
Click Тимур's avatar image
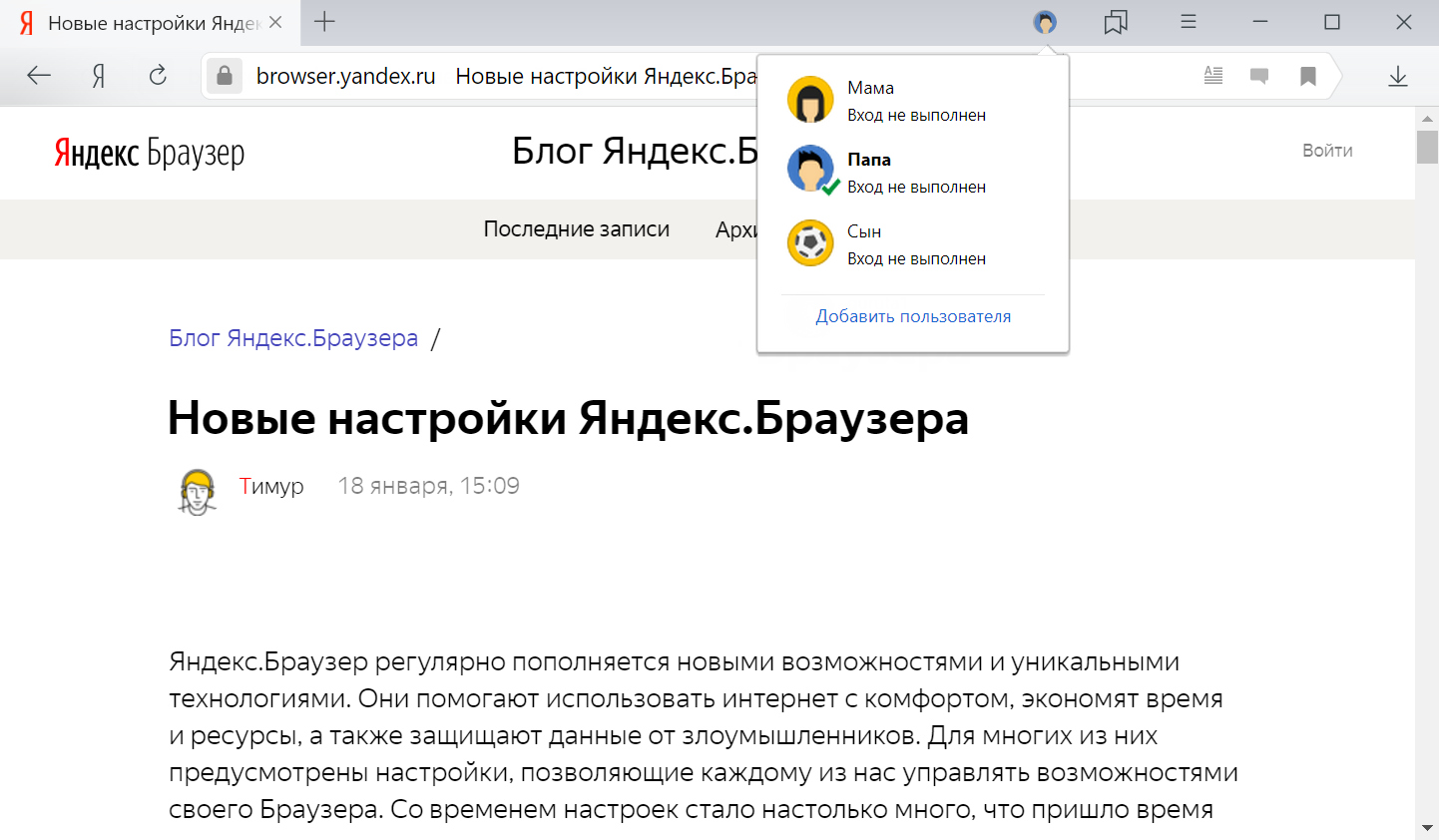[198, 492]
